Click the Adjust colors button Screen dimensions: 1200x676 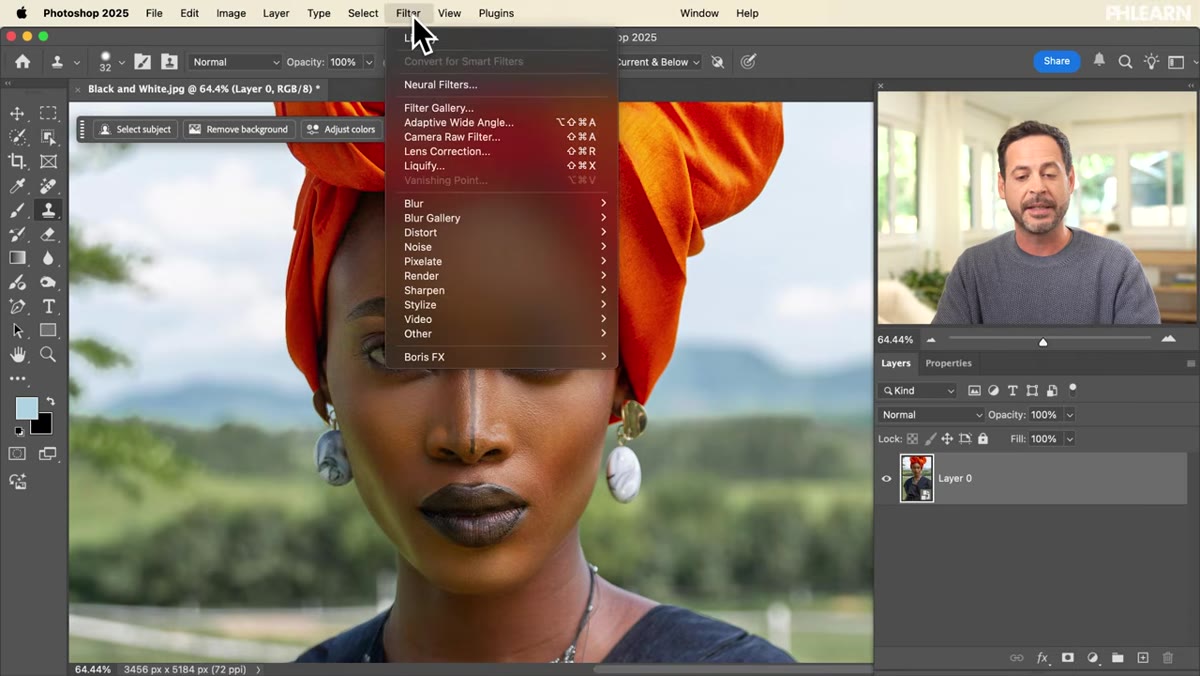pyautogui.click(x=341, y=129)
